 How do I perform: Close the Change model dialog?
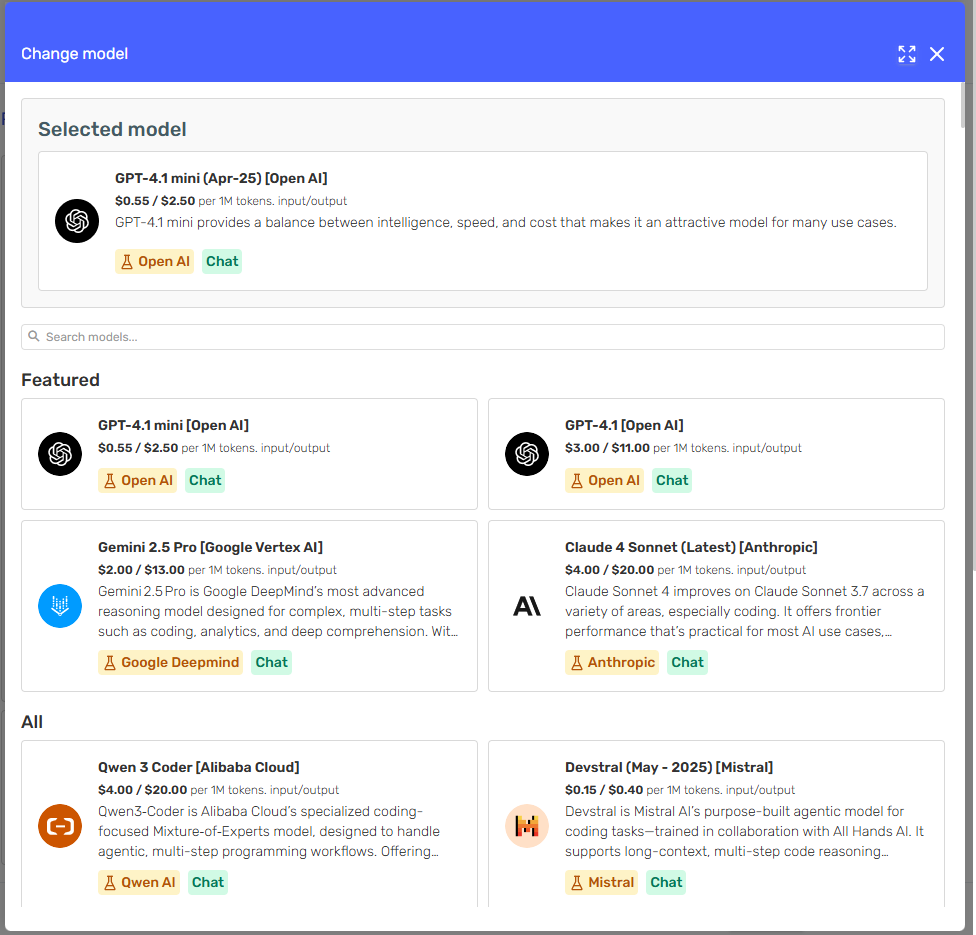click(937, 54)
